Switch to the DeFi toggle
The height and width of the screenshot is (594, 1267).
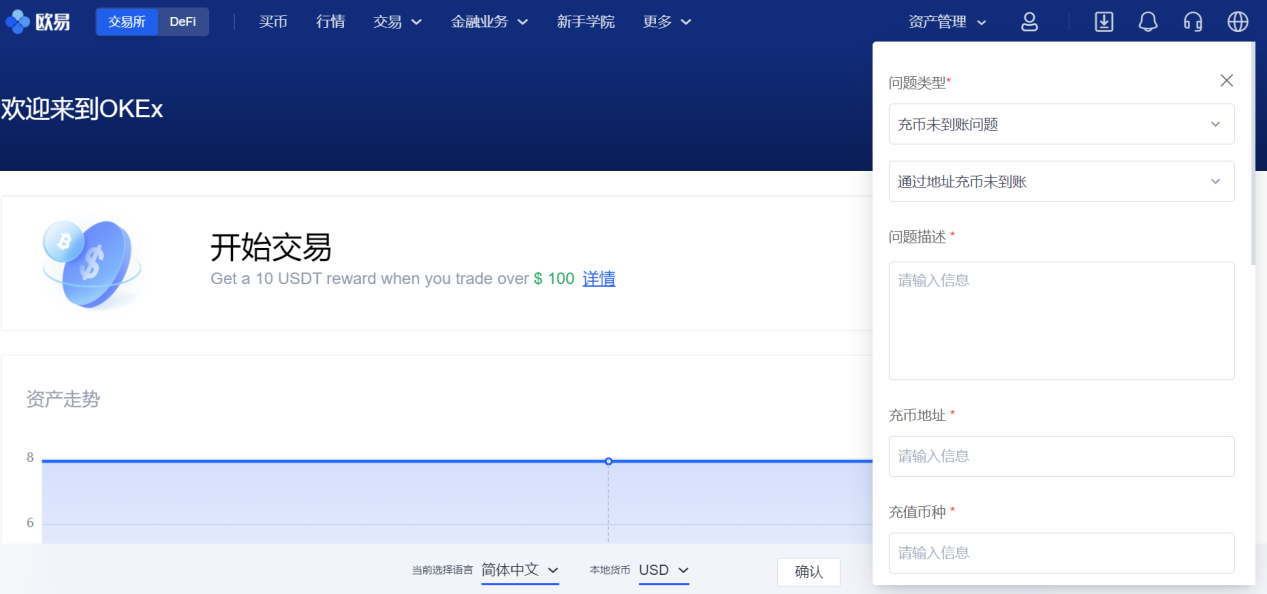pyautogui.click(x=183, y=22)
